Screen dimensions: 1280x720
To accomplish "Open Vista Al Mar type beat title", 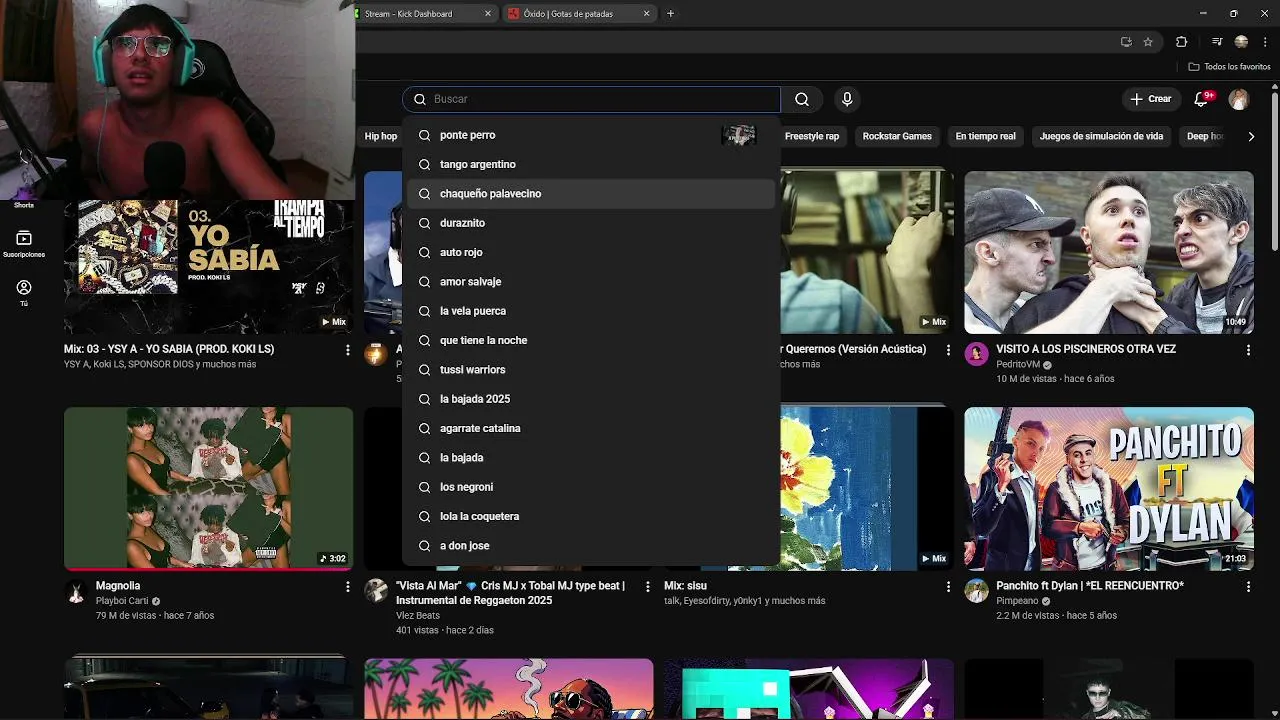I will point(510,593).
